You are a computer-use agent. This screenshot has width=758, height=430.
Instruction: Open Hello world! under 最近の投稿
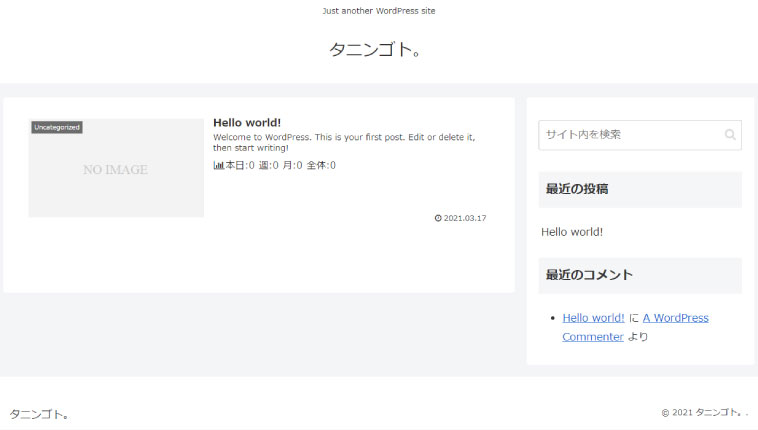[572, 232]
